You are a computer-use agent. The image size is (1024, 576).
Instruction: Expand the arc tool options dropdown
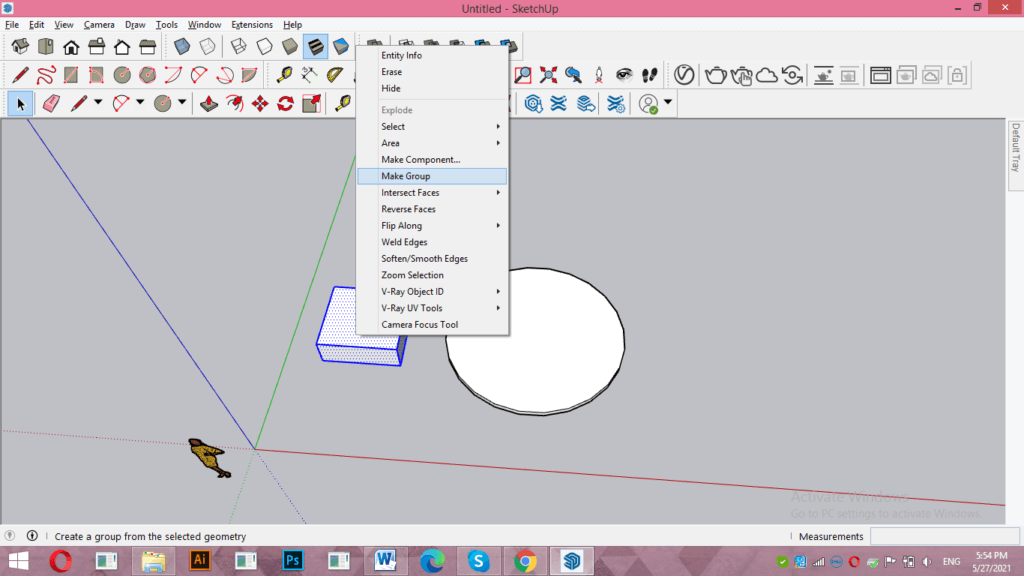[140, 103]
